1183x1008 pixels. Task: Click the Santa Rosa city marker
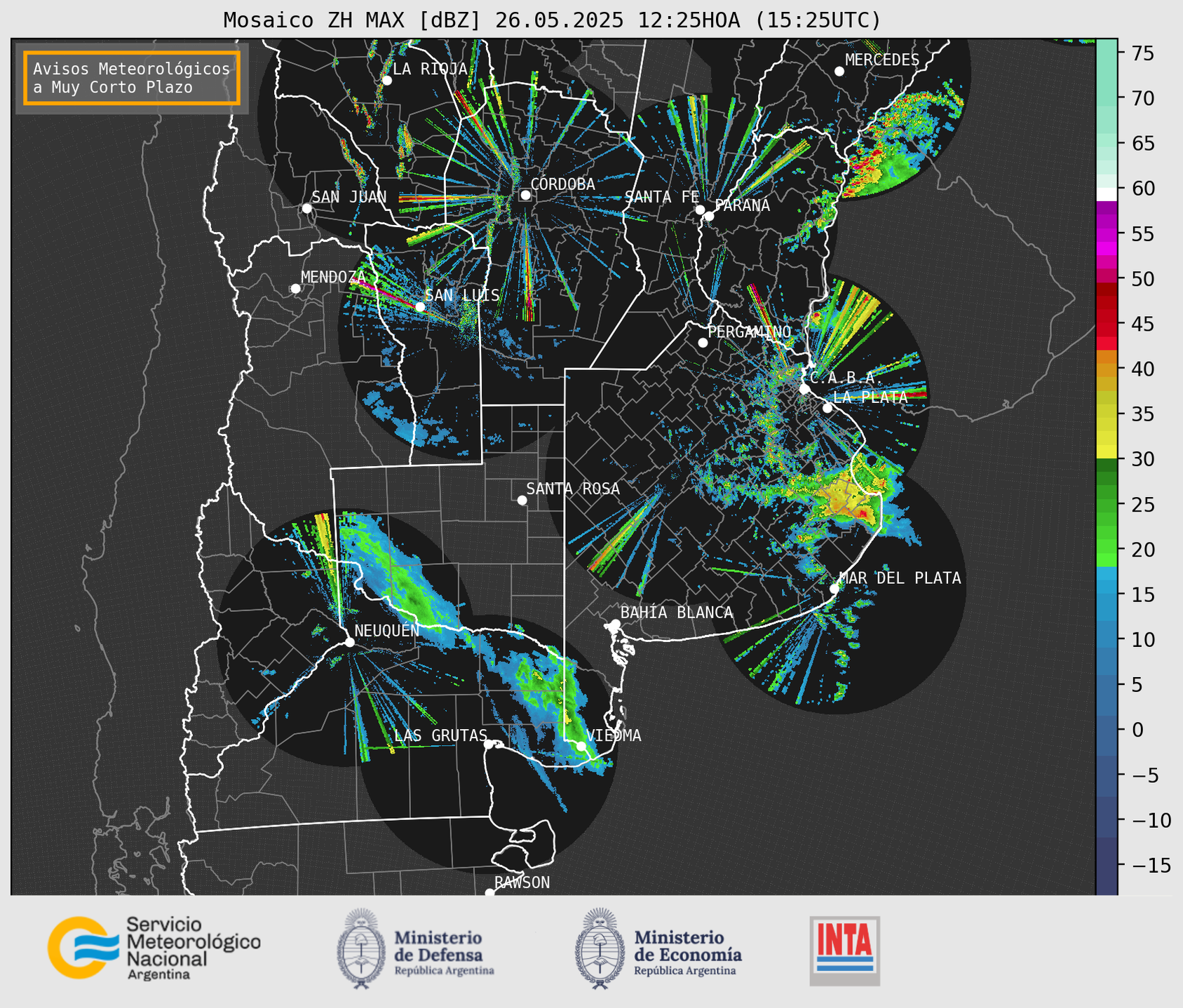[522, 500]
